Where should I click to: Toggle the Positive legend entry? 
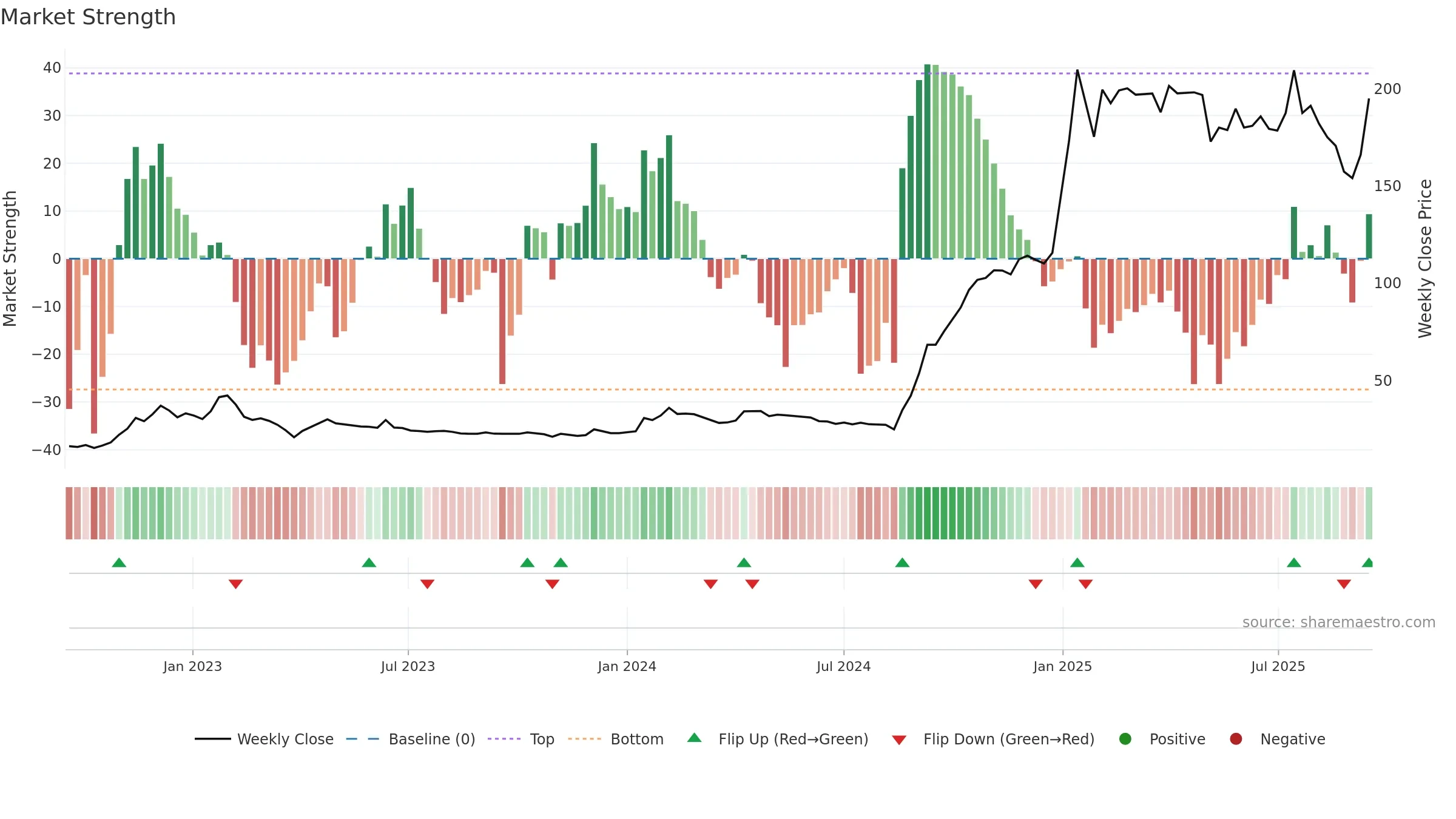click(1162, 739)
